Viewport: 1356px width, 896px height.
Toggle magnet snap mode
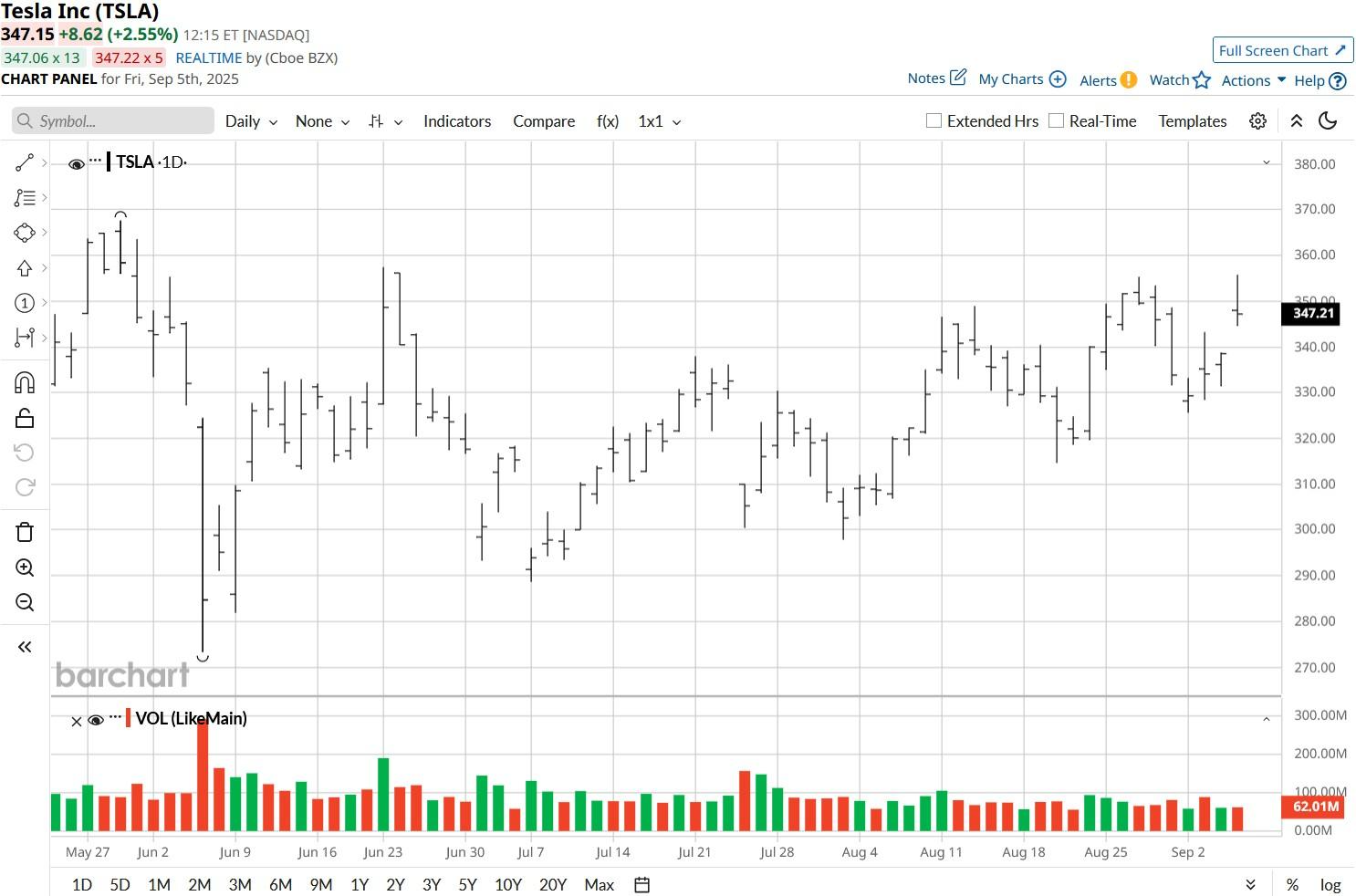tap(25, 382)
